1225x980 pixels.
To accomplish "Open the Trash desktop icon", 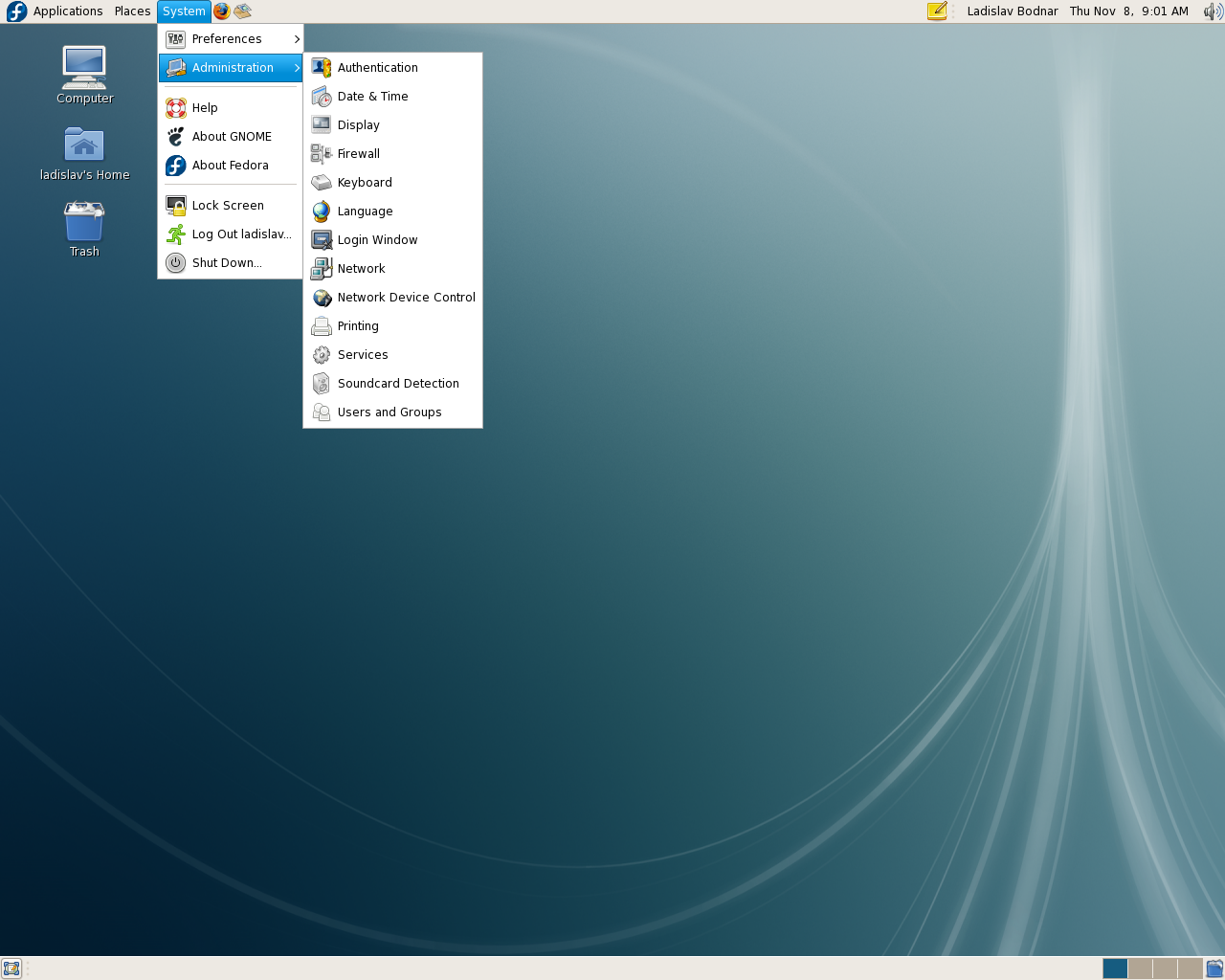I will [84, 229].
